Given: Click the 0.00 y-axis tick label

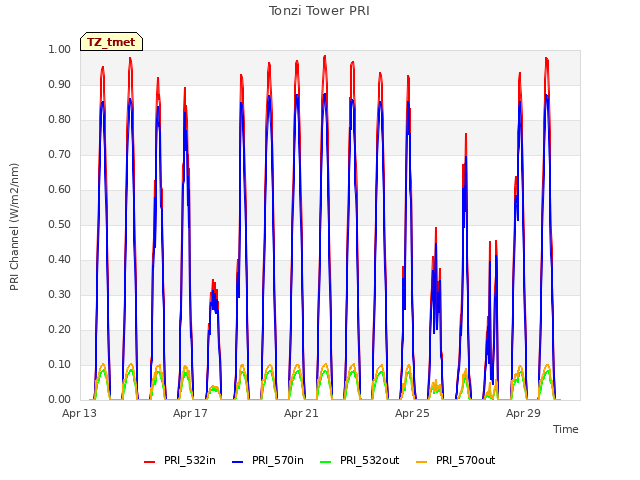Looking at the screenshot, I should click(60, 400).
